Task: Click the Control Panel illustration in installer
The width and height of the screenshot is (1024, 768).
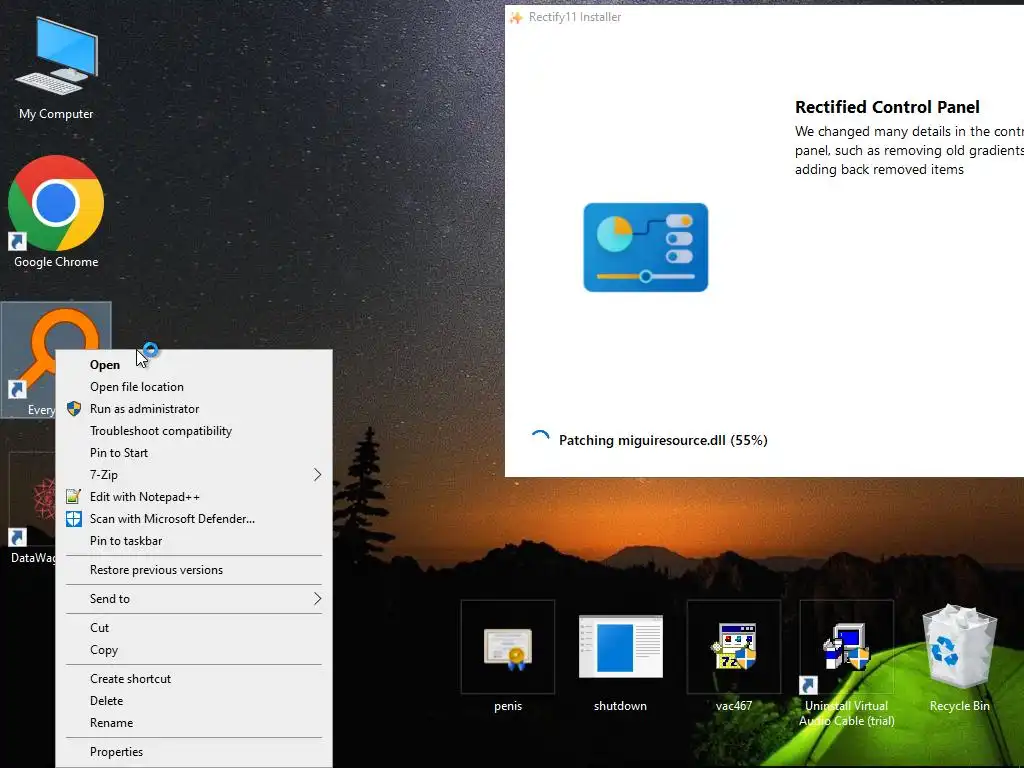Action: click(645, 247)
